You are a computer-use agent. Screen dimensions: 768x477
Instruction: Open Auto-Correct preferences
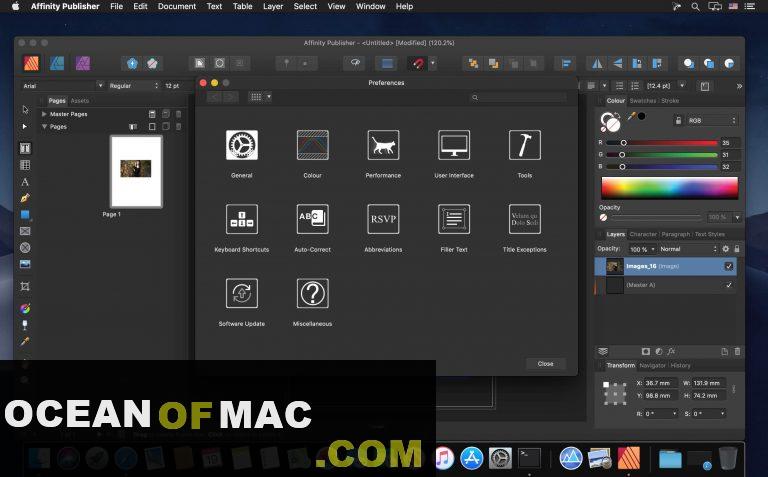(x=312, y=219)
